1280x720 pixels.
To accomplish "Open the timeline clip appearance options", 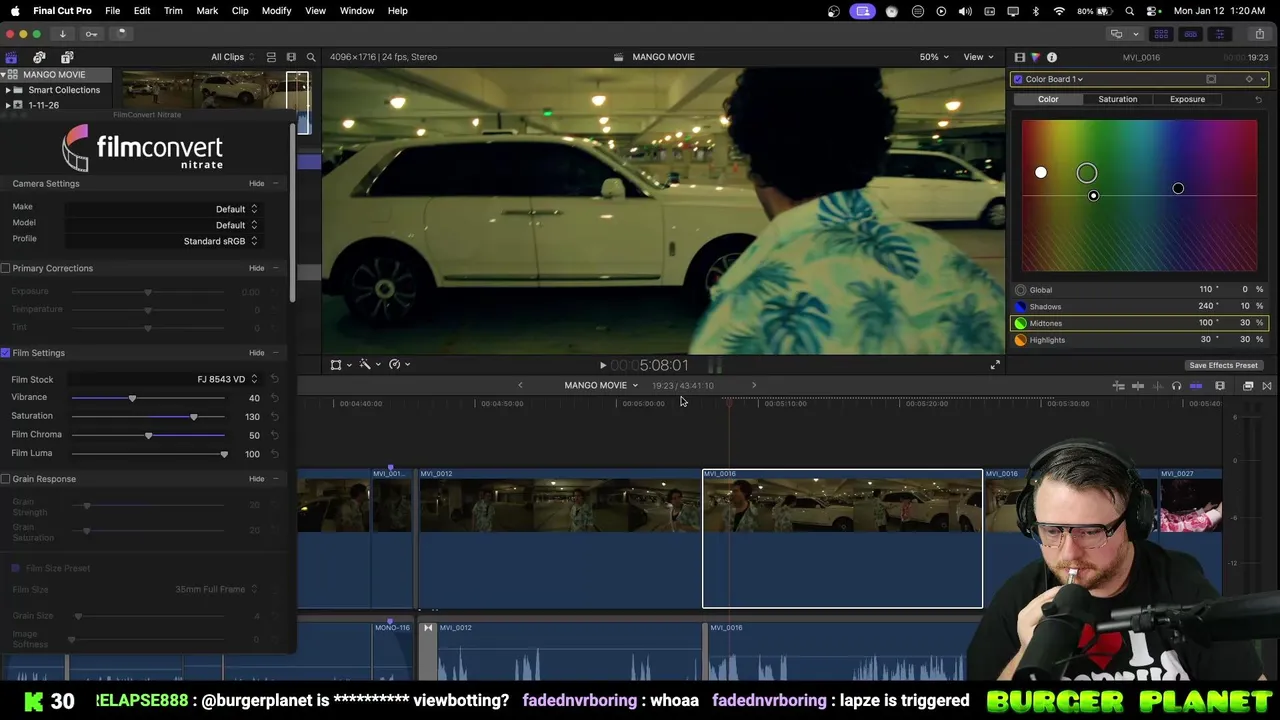I will coord(1220,385).
